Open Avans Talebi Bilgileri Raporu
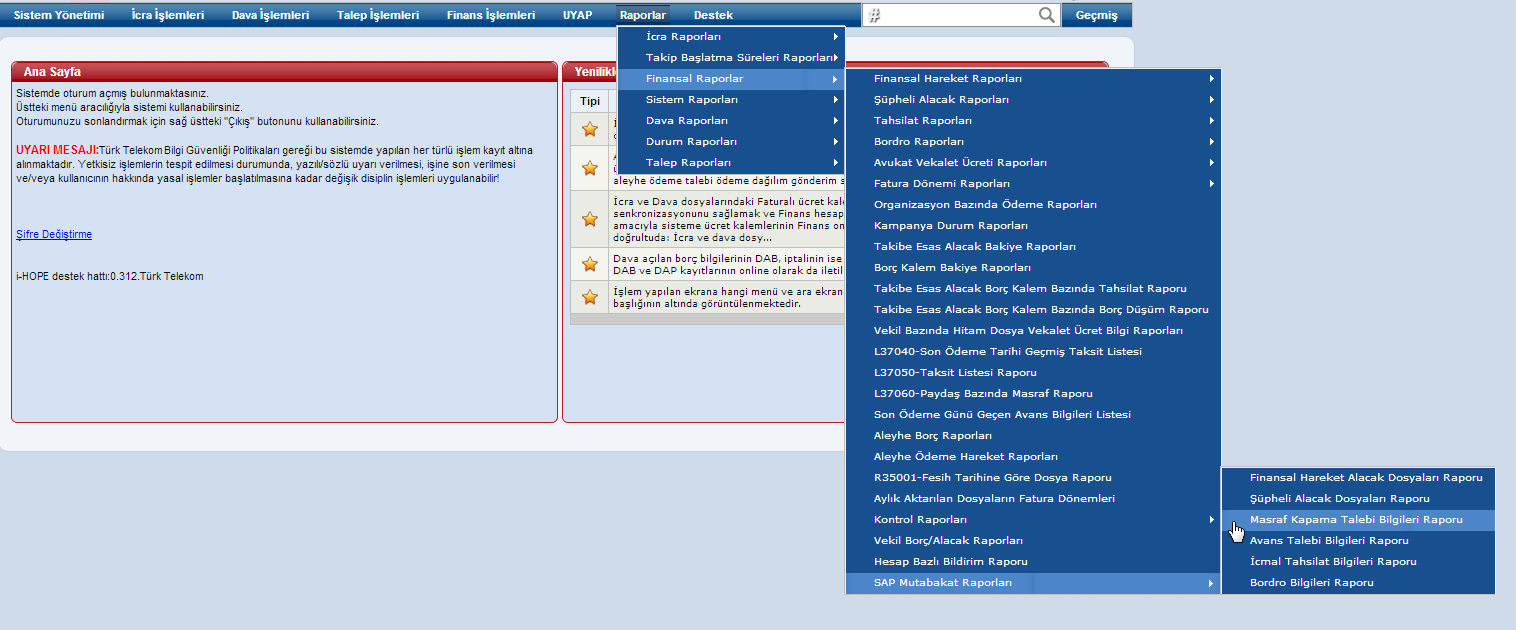Viewport: 1516px width, 630px height. click(1358, 541)
